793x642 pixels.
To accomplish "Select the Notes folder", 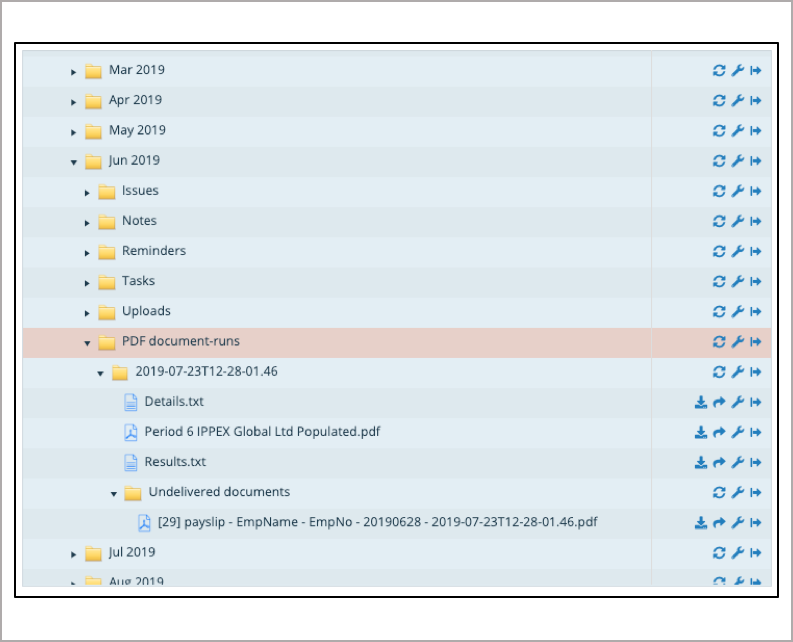I will click(x=139, y=221).
